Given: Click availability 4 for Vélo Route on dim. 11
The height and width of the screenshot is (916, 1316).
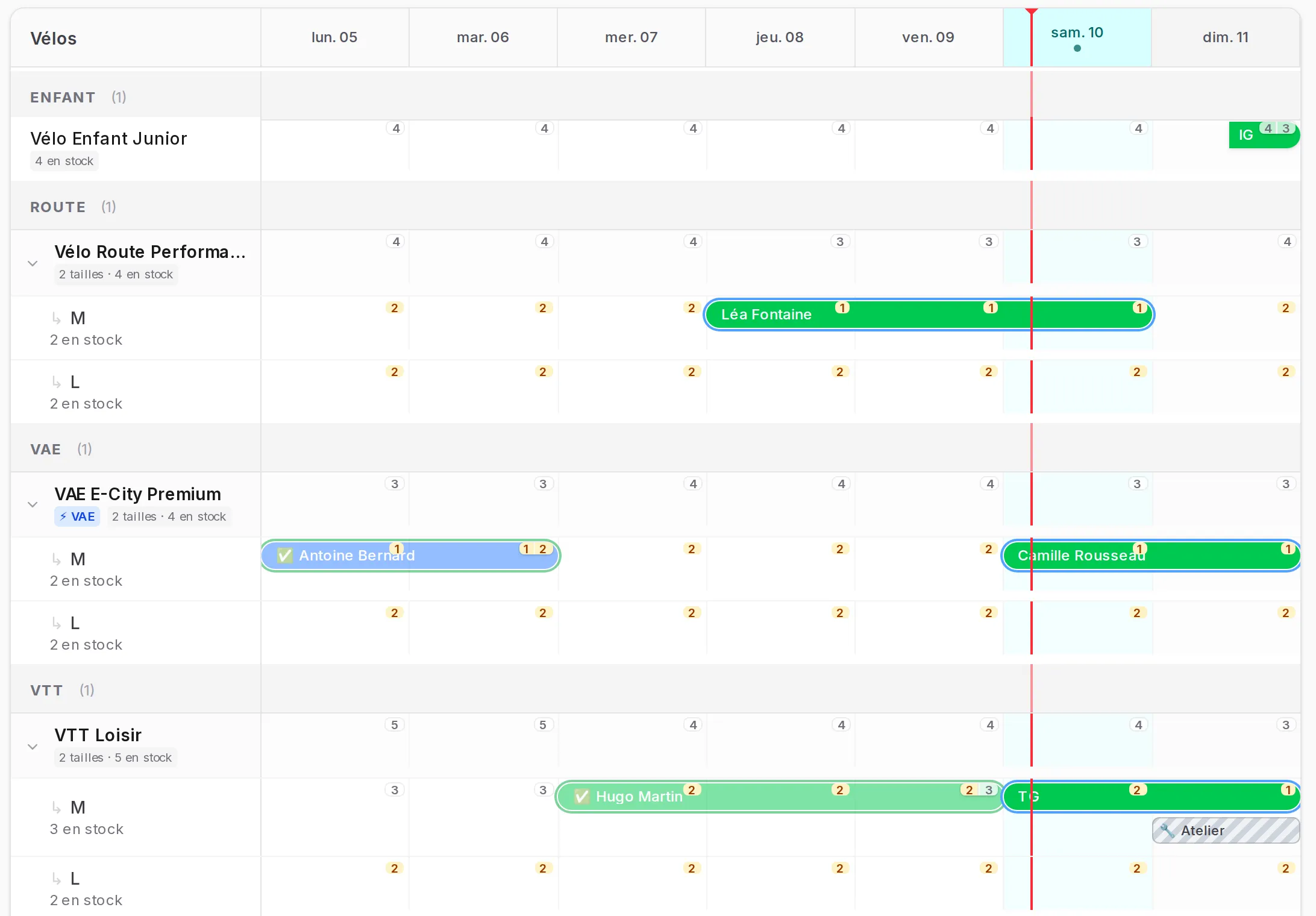Looking at the screenshot, I should pyautogui.click(x=1287, y=242).
